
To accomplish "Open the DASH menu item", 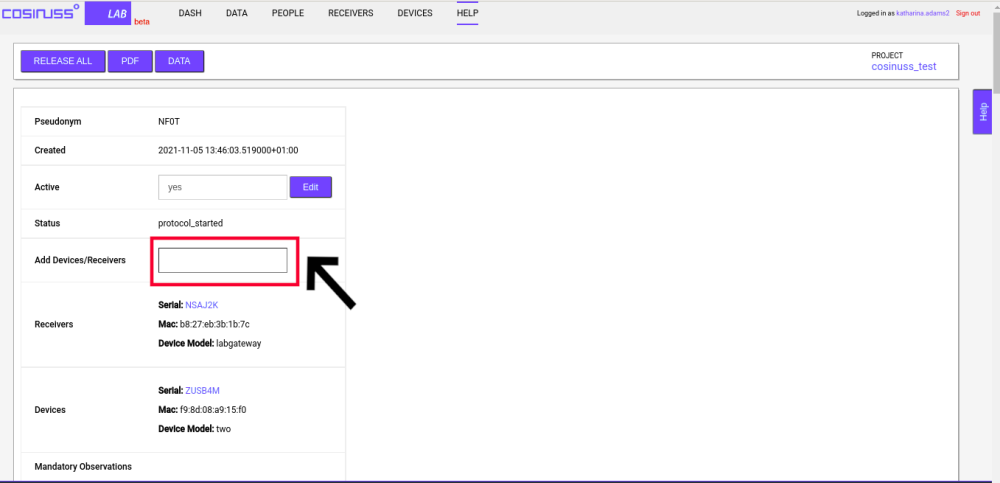I will coord(190,13).
